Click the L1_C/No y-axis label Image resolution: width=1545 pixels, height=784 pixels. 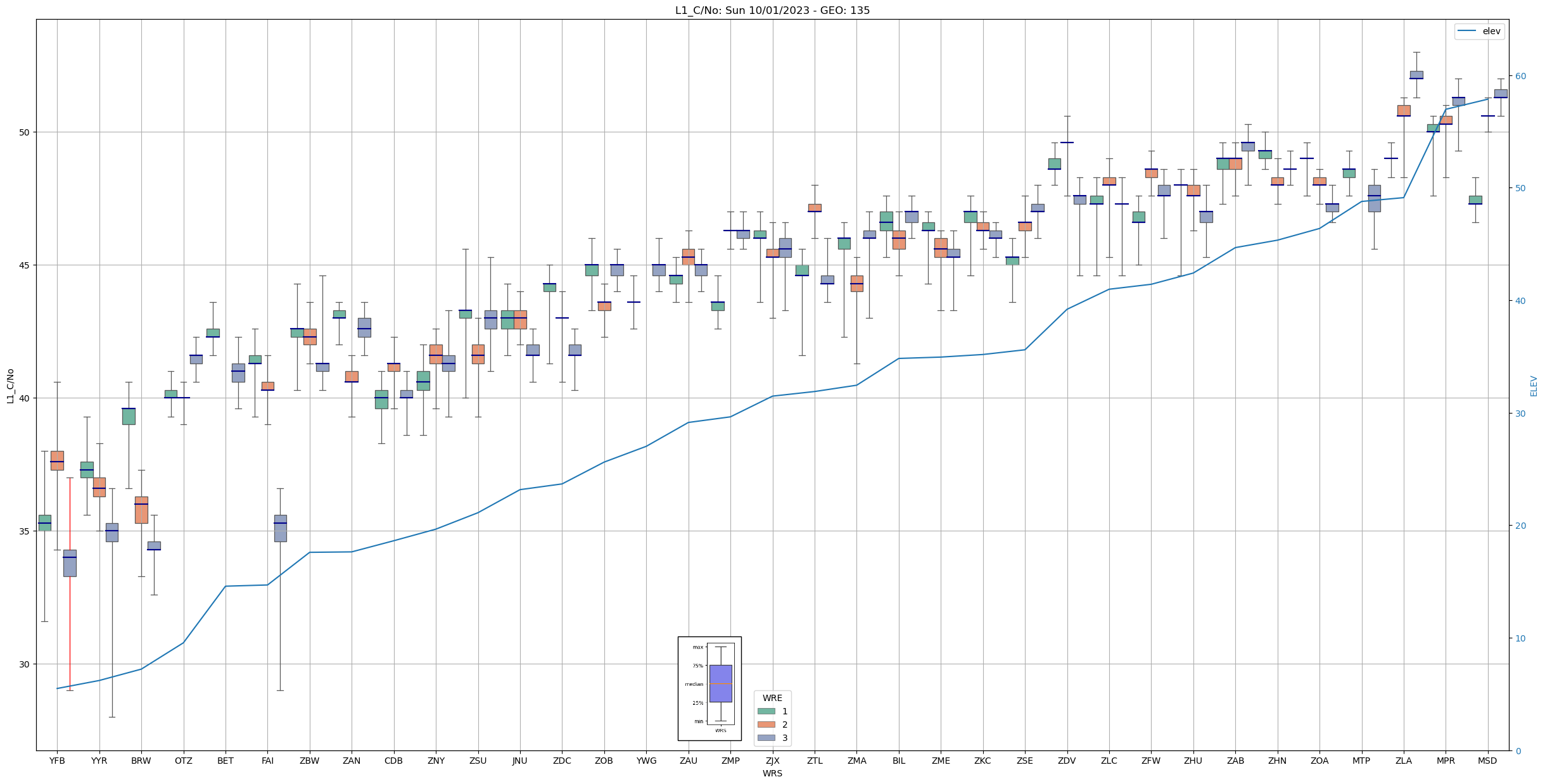[x=10, y=386]
